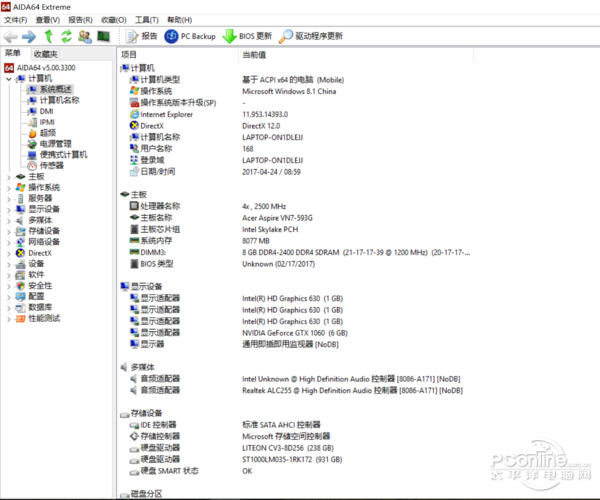Click the 系统内存 memory icon
600x500 pixels.
pos(134,240)
